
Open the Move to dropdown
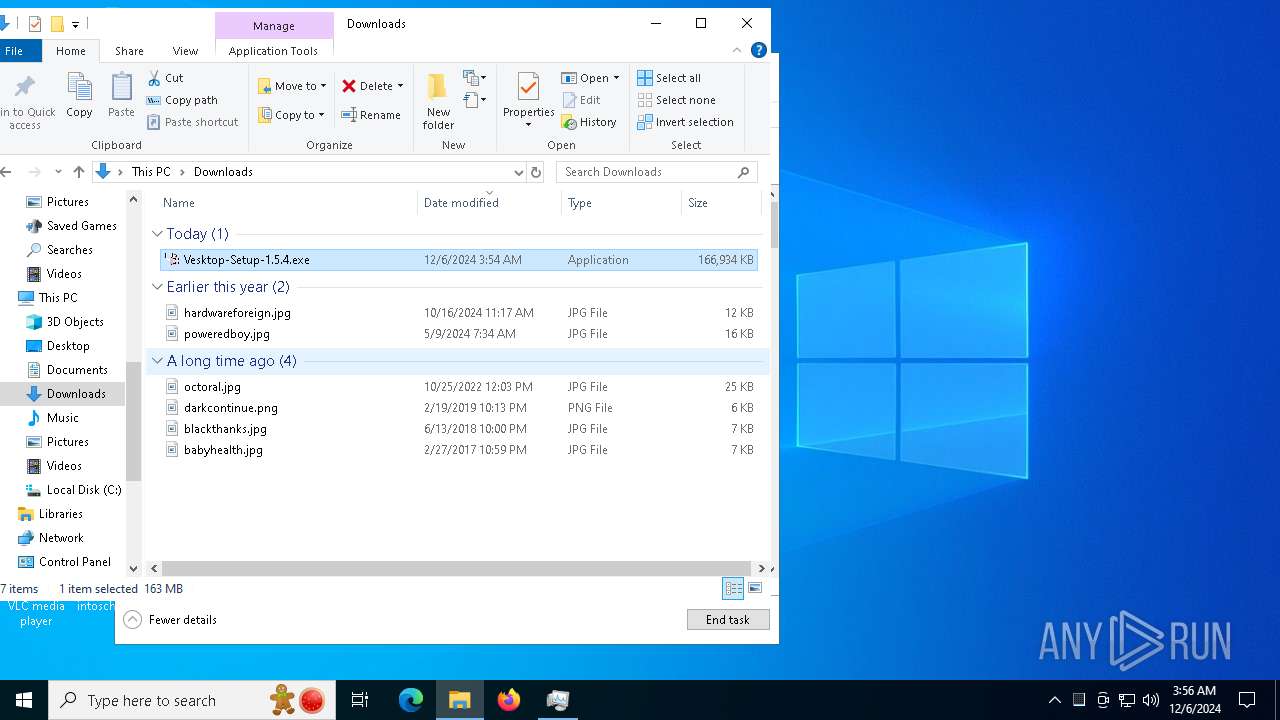(x=292, y=86)
